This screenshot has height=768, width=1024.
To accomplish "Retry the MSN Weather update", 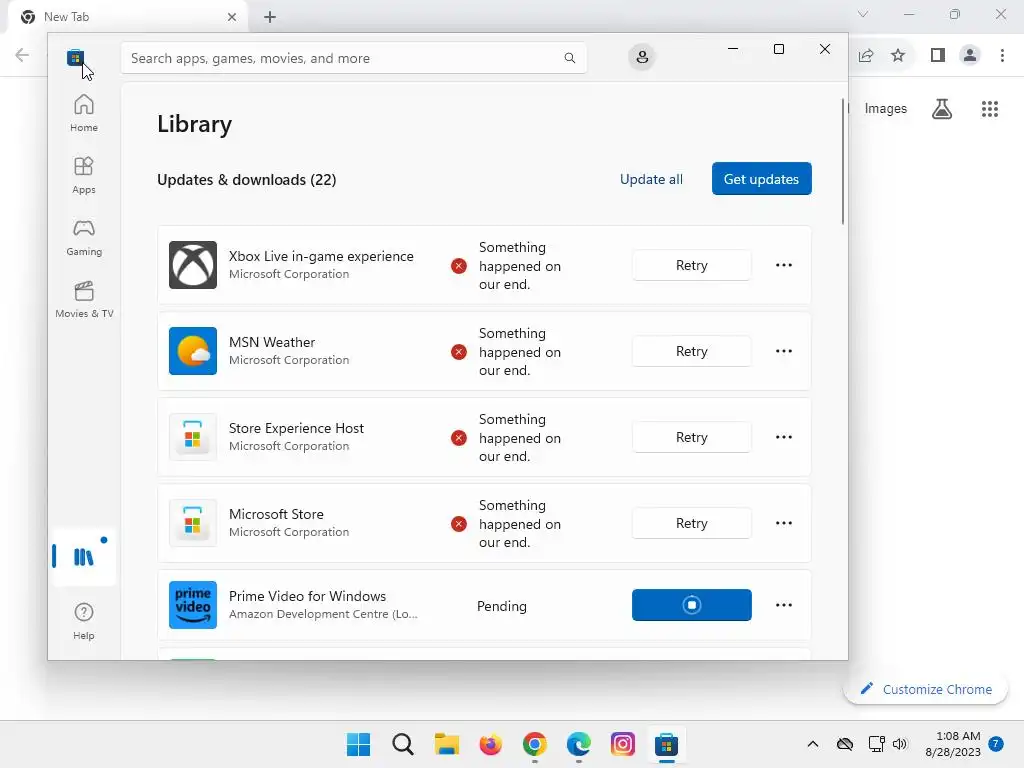I will pyautogui.click(x=692, y=351).
